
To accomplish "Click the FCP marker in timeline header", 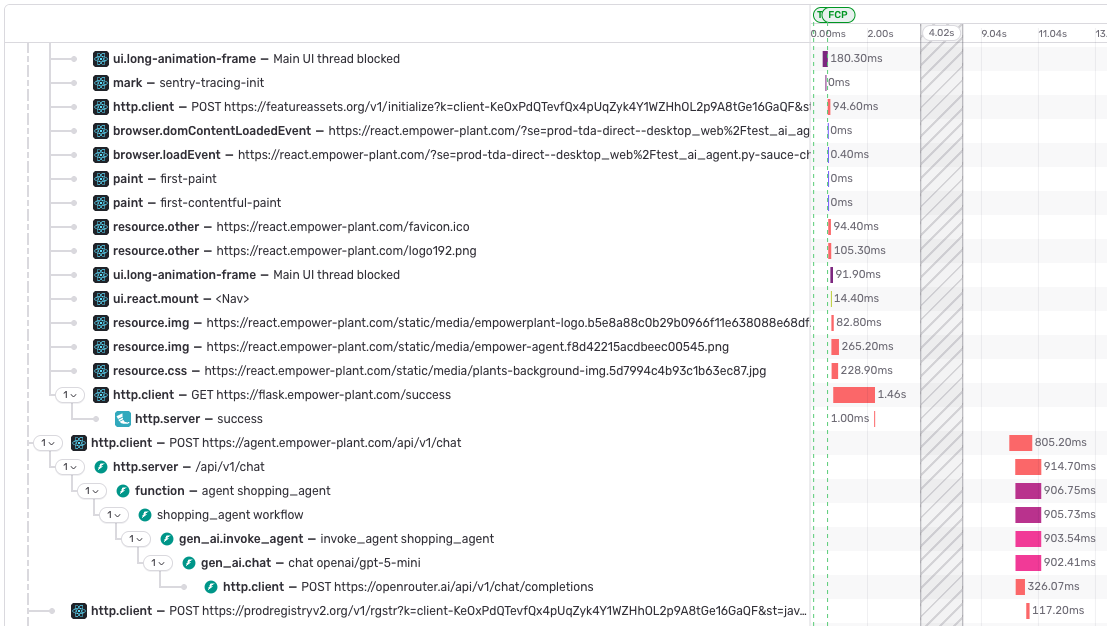I will point(837,15).
